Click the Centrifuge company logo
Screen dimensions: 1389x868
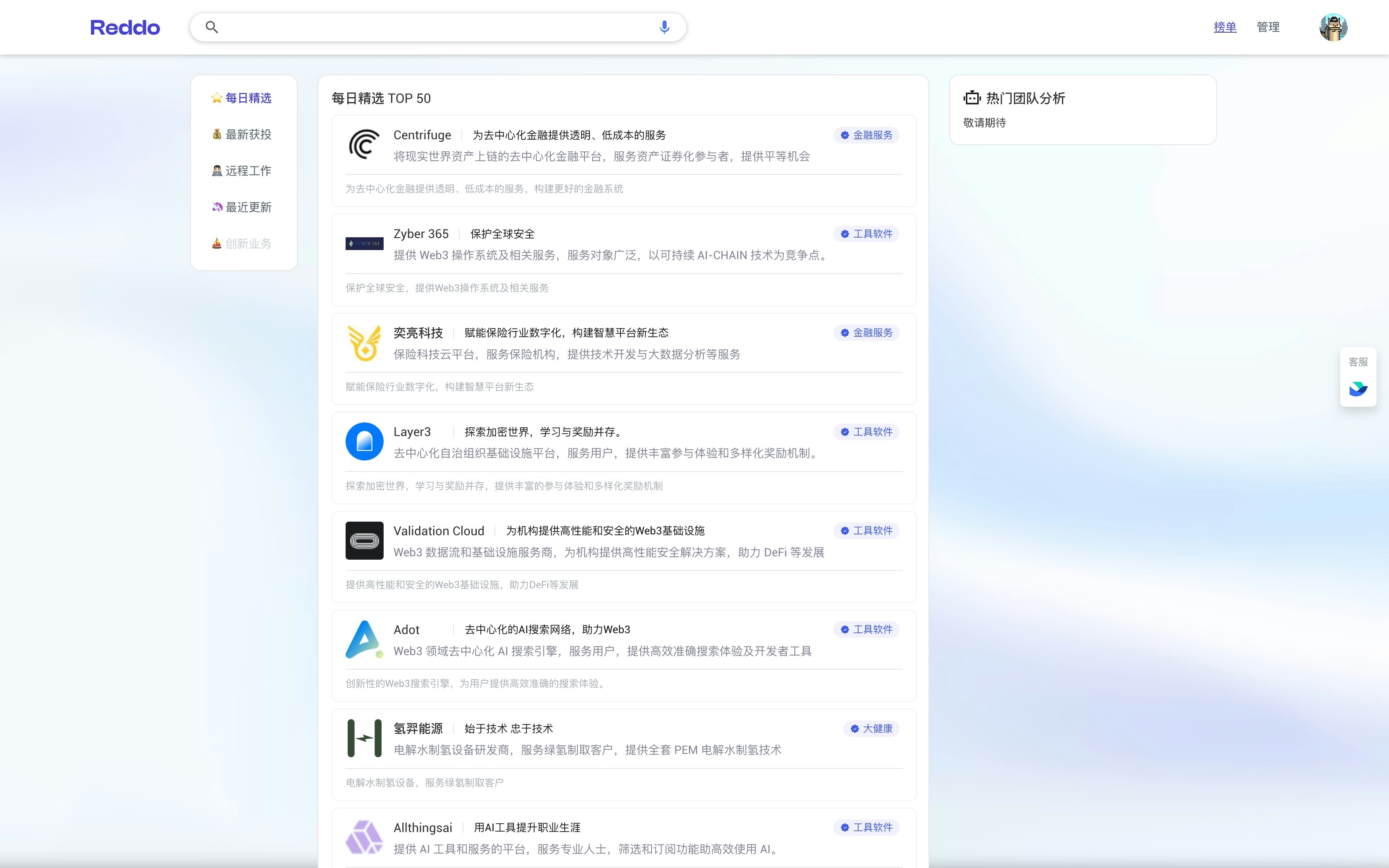click(x=365, y=145)
